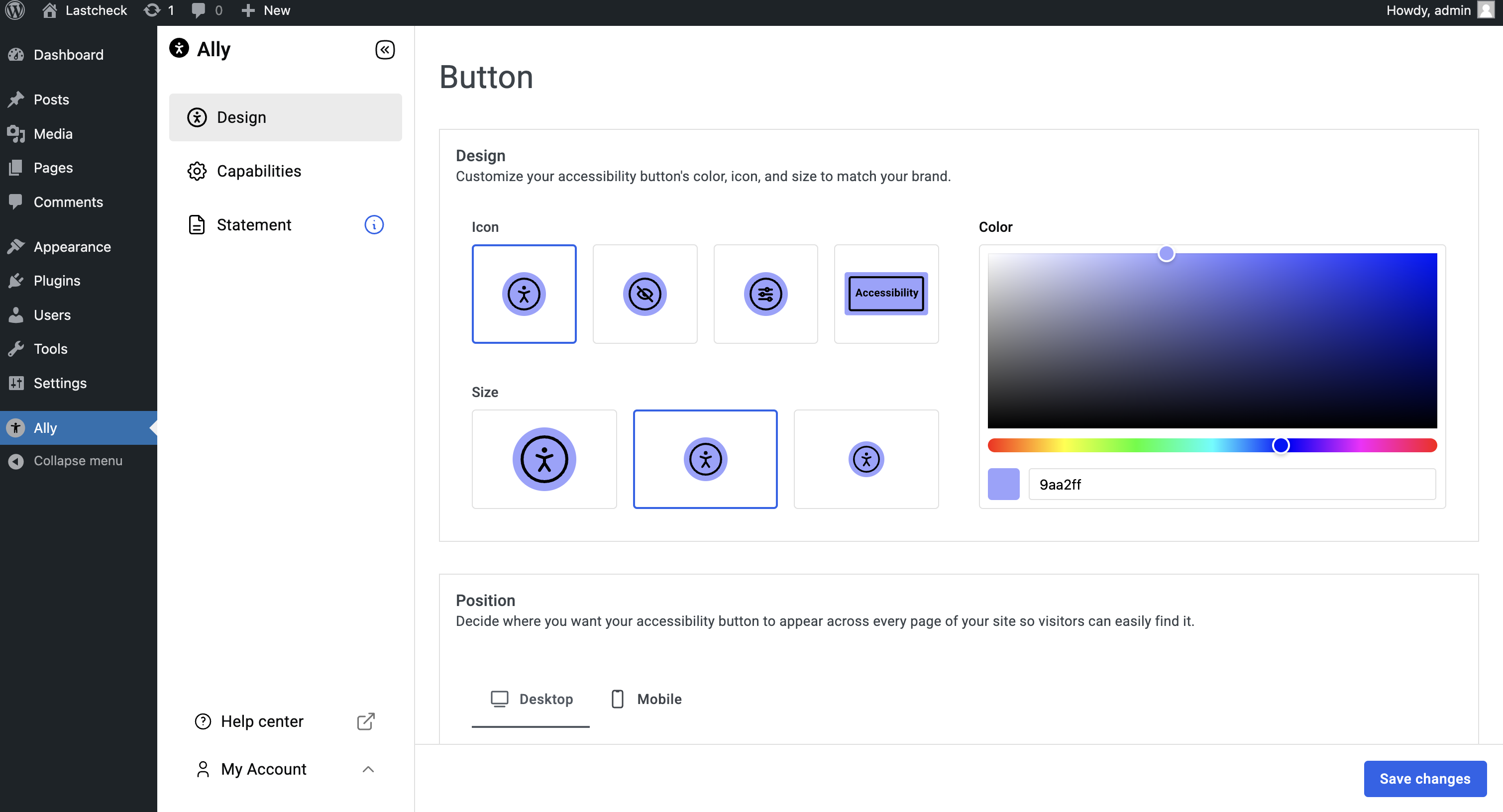This screenshot has height=812, width=1503.
Task: Expand the My Account chevron
Action: click(368, 769)
